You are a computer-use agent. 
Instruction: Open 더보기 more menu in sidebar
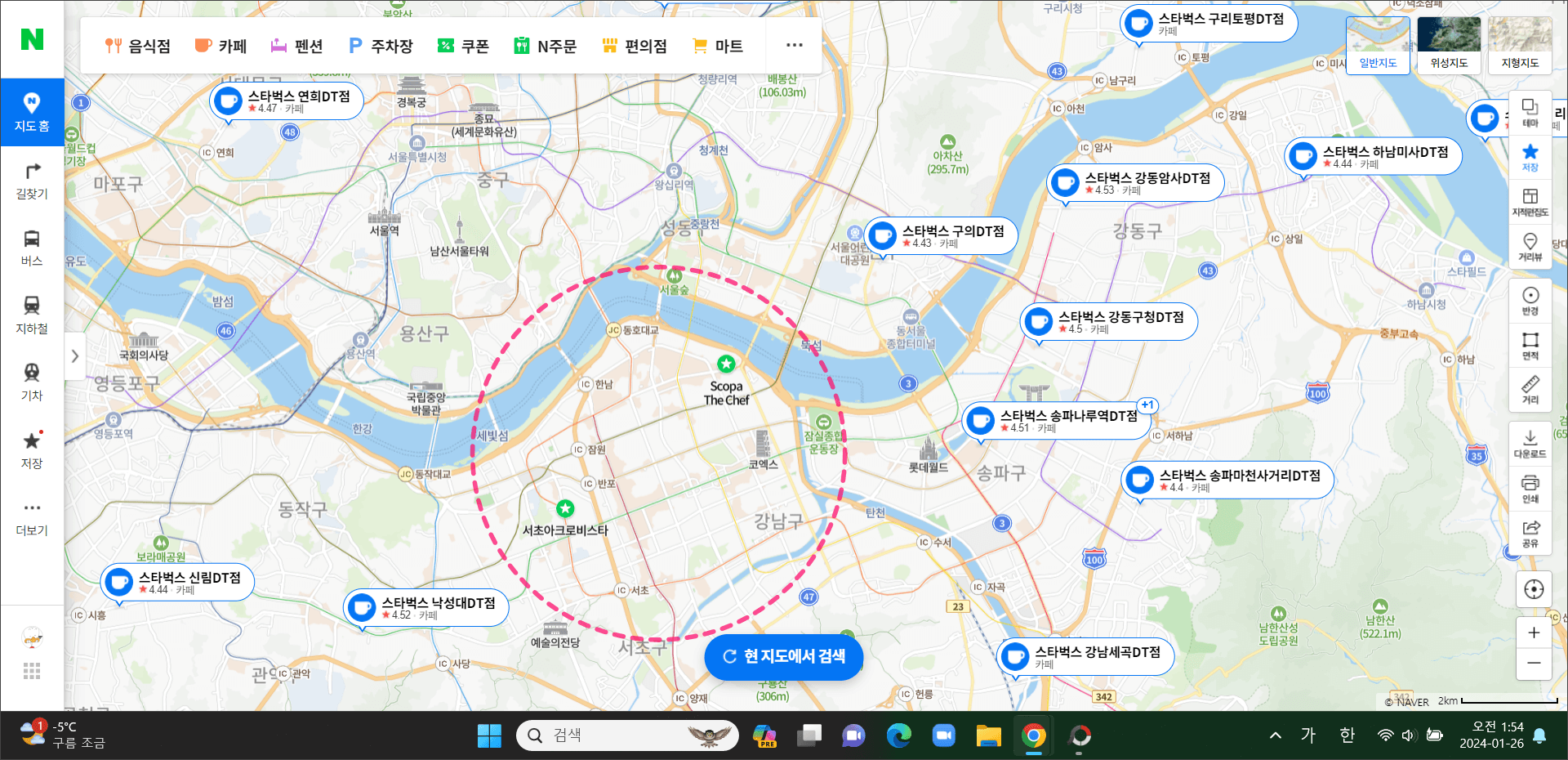32,518
